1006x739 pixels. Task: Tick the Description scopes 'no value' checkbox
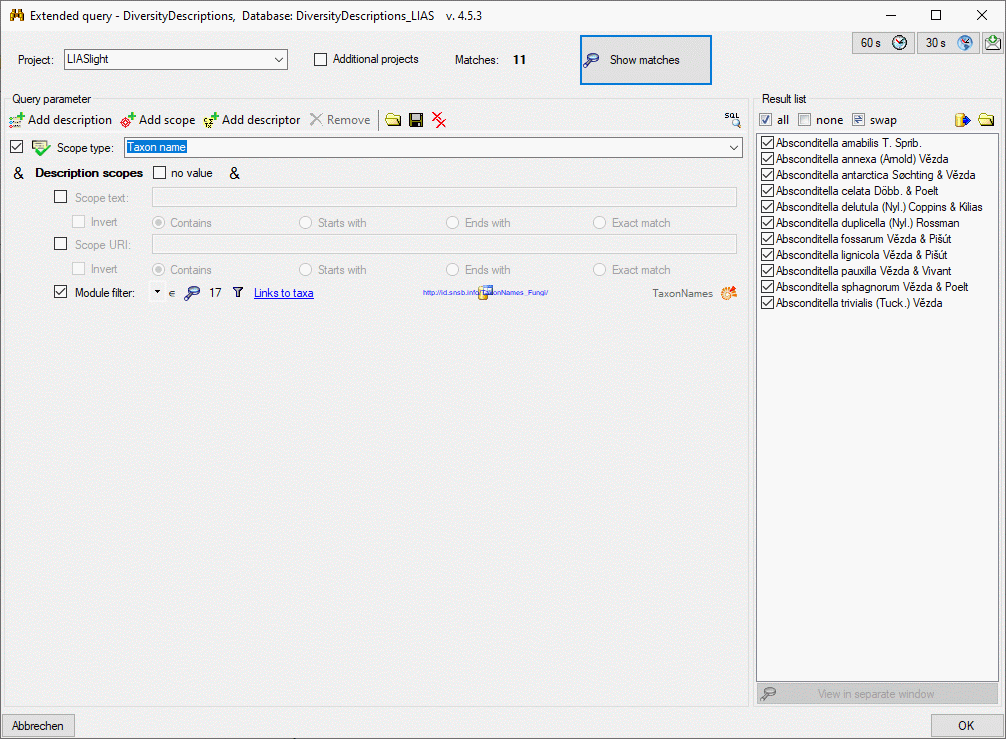point(159,173)
